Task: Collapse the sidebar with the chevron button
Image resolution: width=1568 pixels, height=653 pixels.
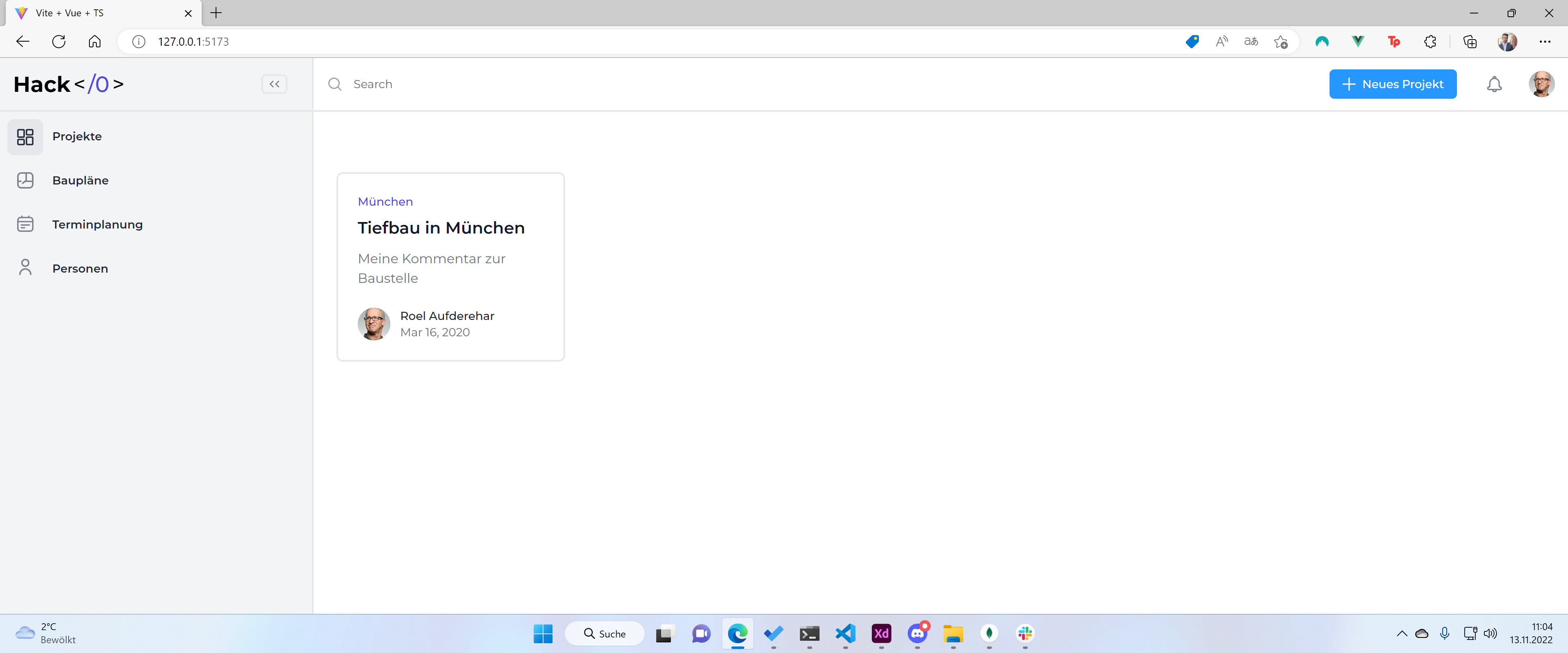Action: (x=274, y=84)
